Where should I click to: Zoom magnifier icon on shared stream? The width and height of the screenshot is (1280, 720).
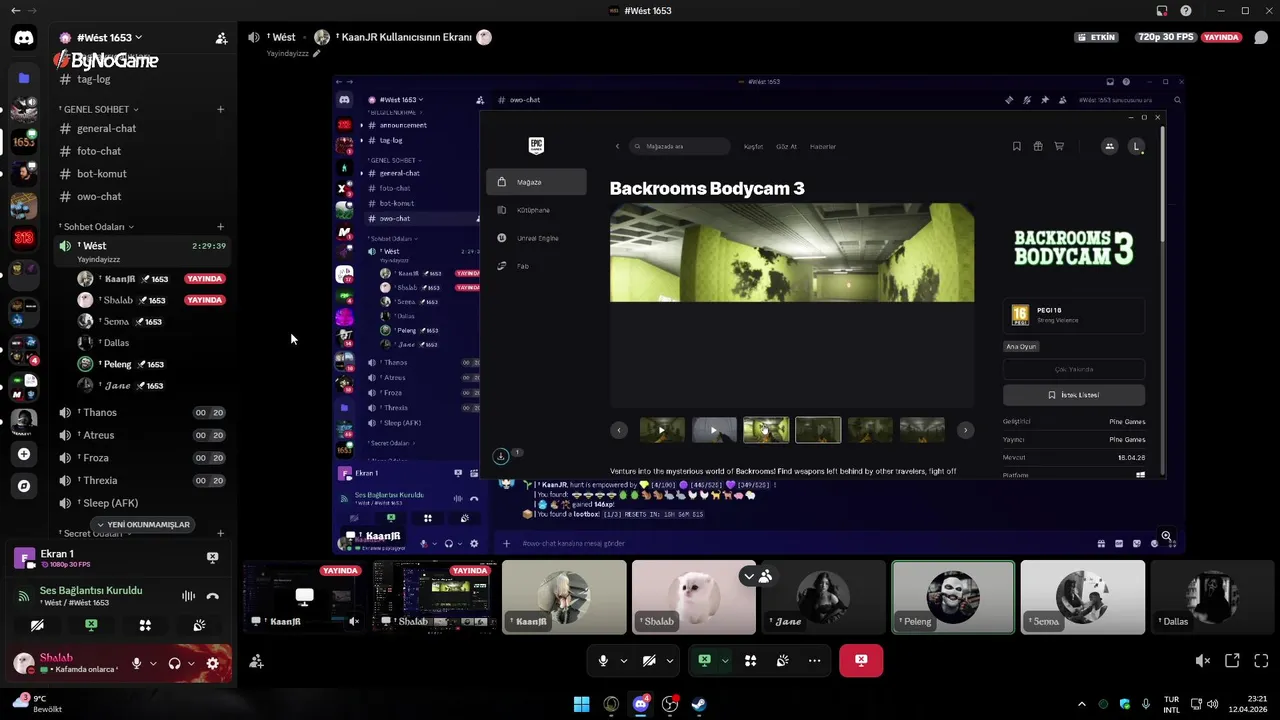coord(1166,536)
